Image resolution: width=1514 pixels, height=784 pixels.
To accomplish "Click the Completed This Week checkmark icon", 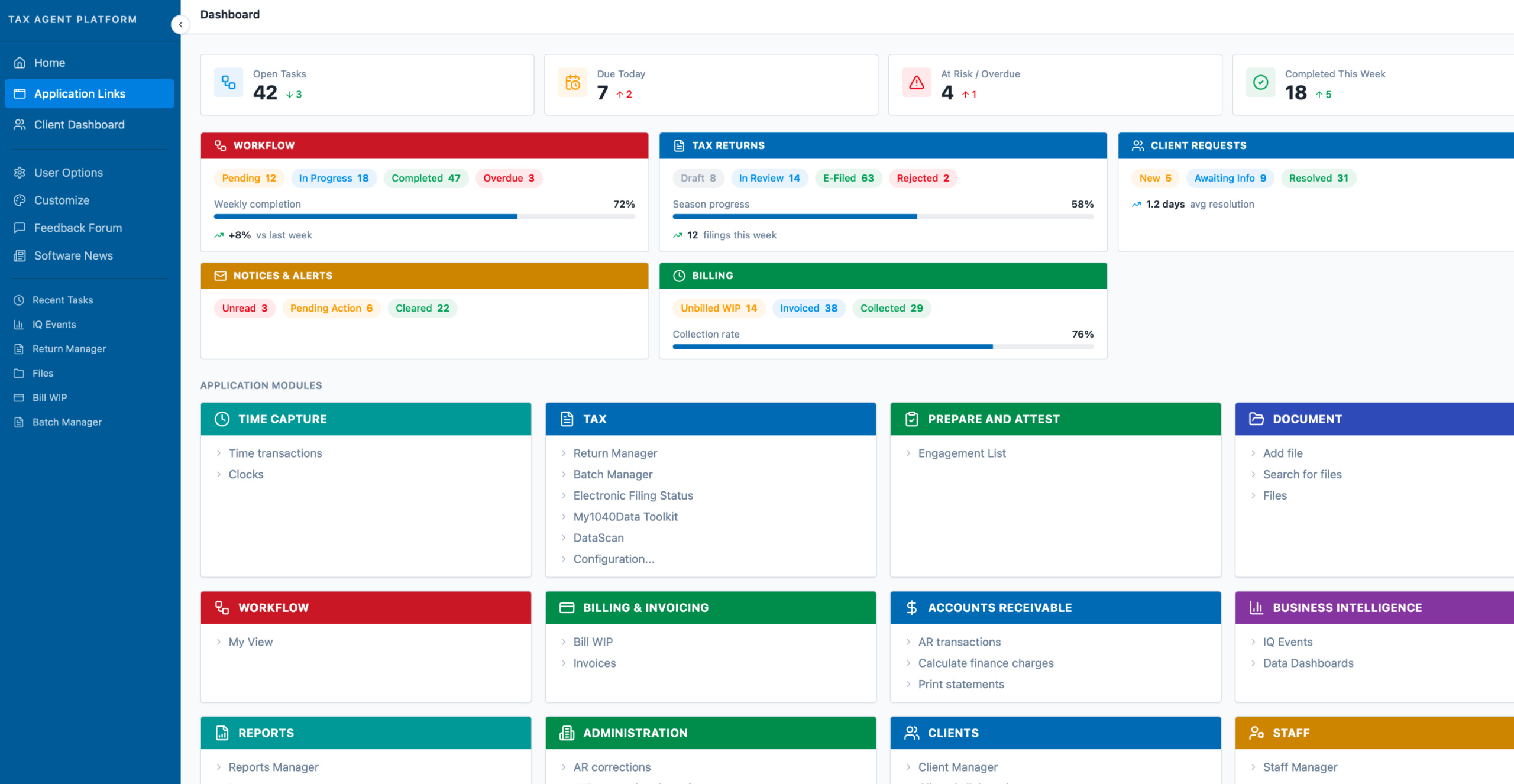I will pos(1260,82).
